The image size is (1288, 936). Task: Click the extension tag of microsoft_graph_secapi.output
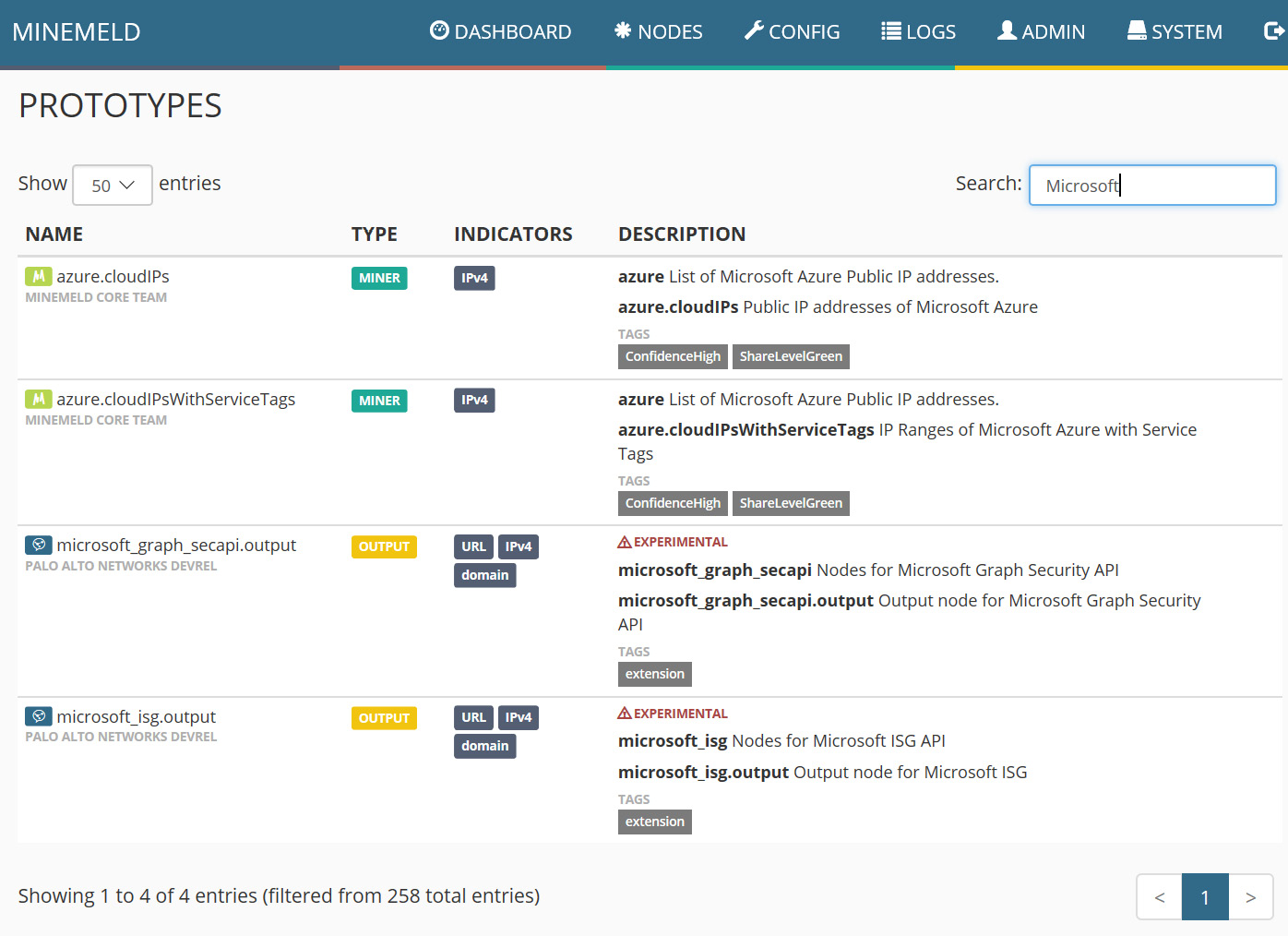[x=655, y=674]
